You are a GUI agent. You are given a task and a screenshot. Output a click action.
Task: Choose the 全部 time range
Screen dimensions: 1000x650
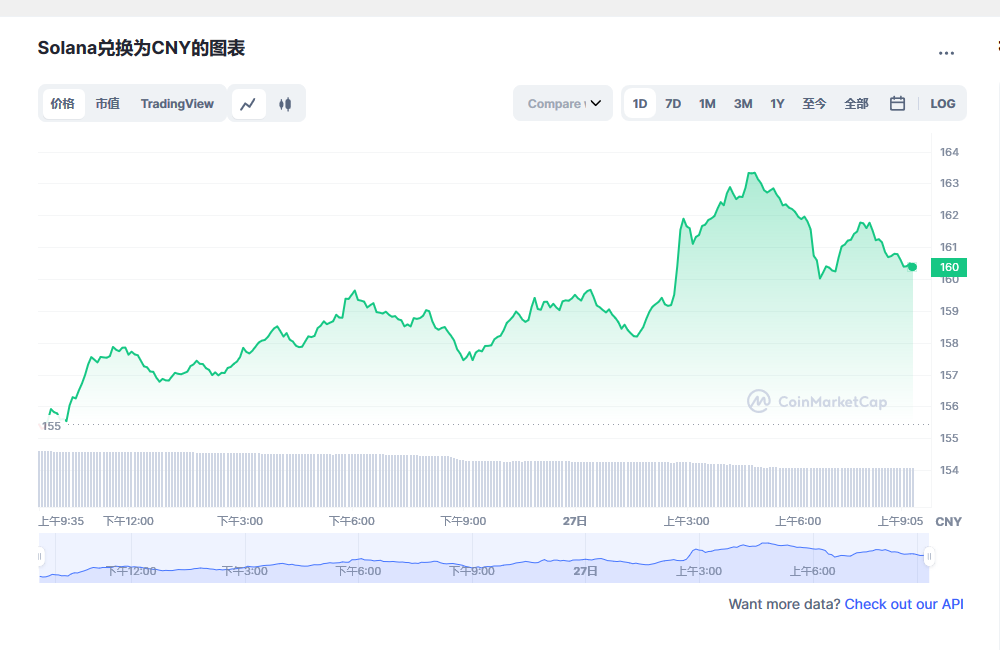pos(857,103)
